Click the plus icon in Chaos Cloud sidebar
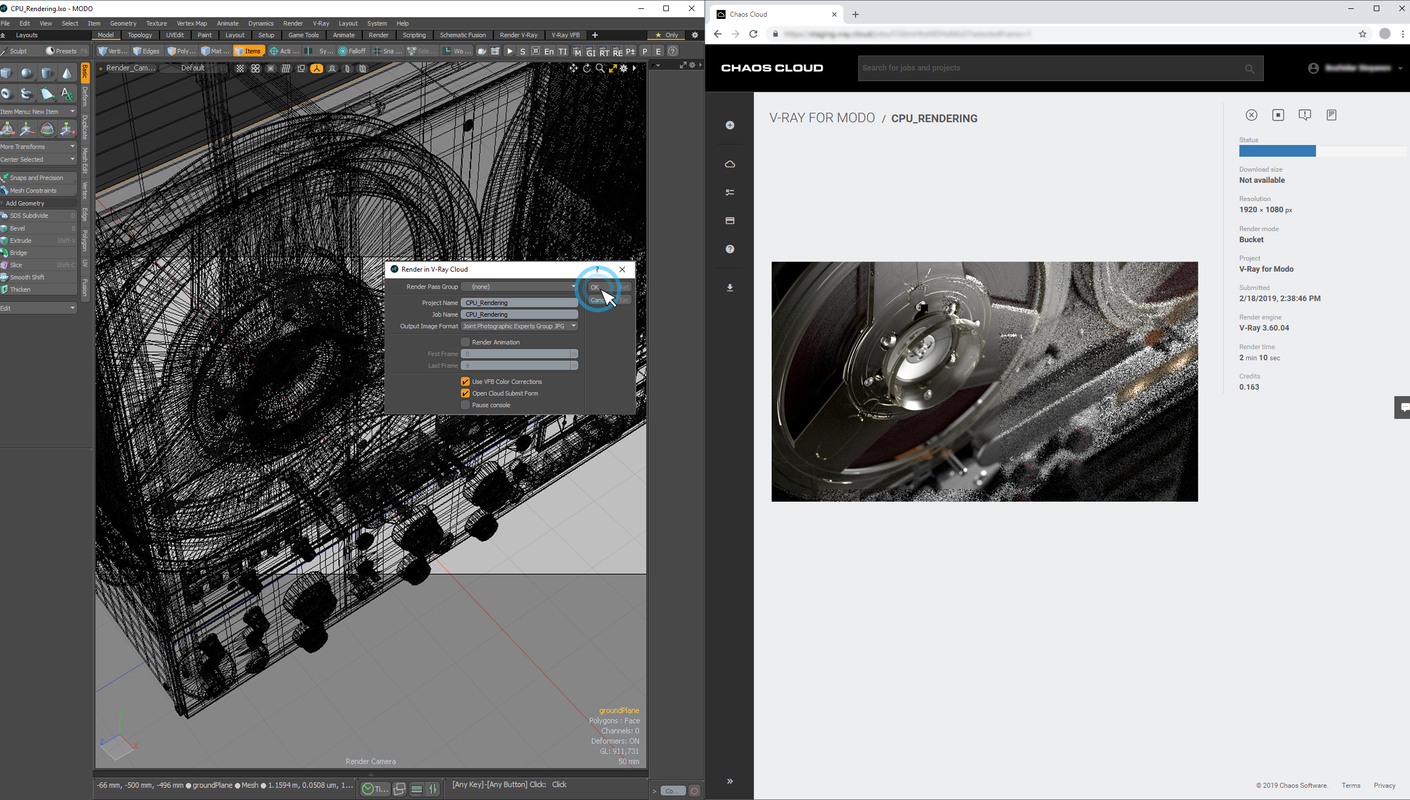1410x800 pixels. coord(730,125)
